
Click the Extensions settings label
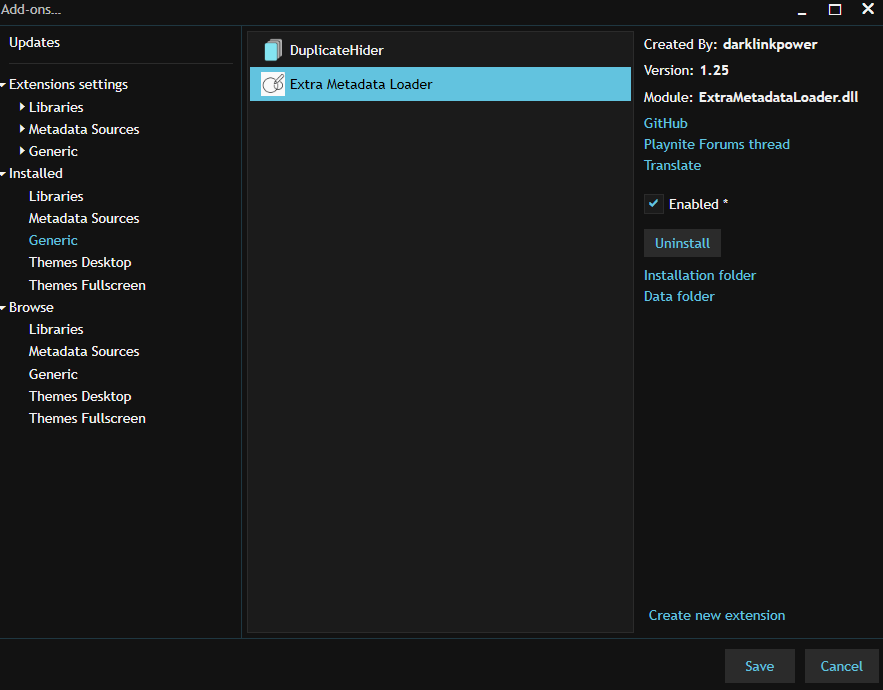pos(68,84)
